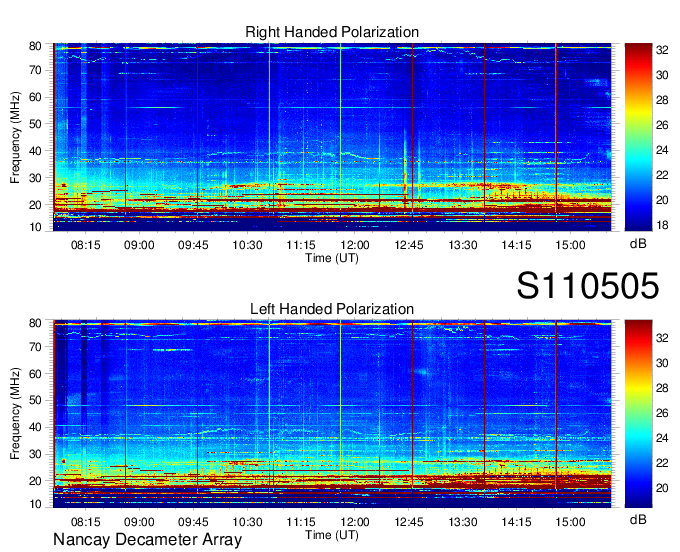Click the 'dB' label under lower colorbar

pos(638,519)
